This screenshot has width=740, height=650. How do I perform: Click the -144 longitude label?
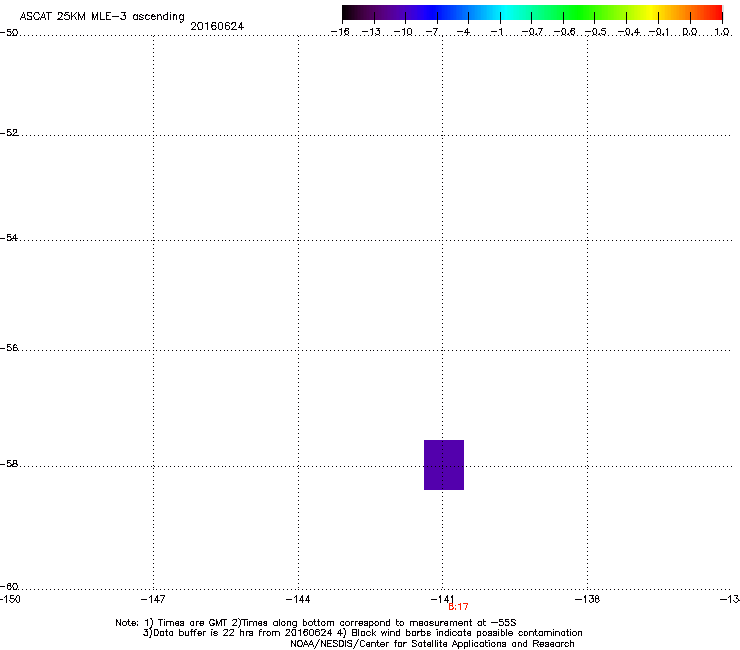click(298, 599)
